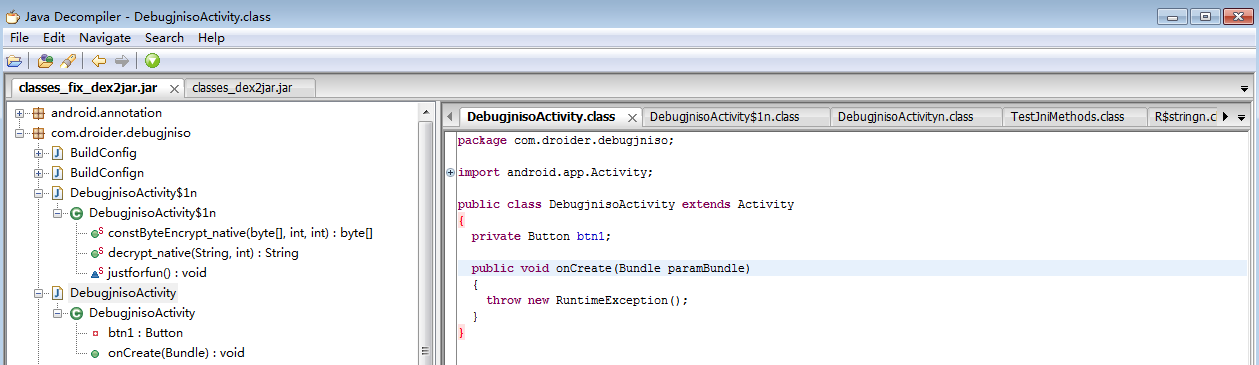Click the justforfun method blue triangle icon

[96, 272]
